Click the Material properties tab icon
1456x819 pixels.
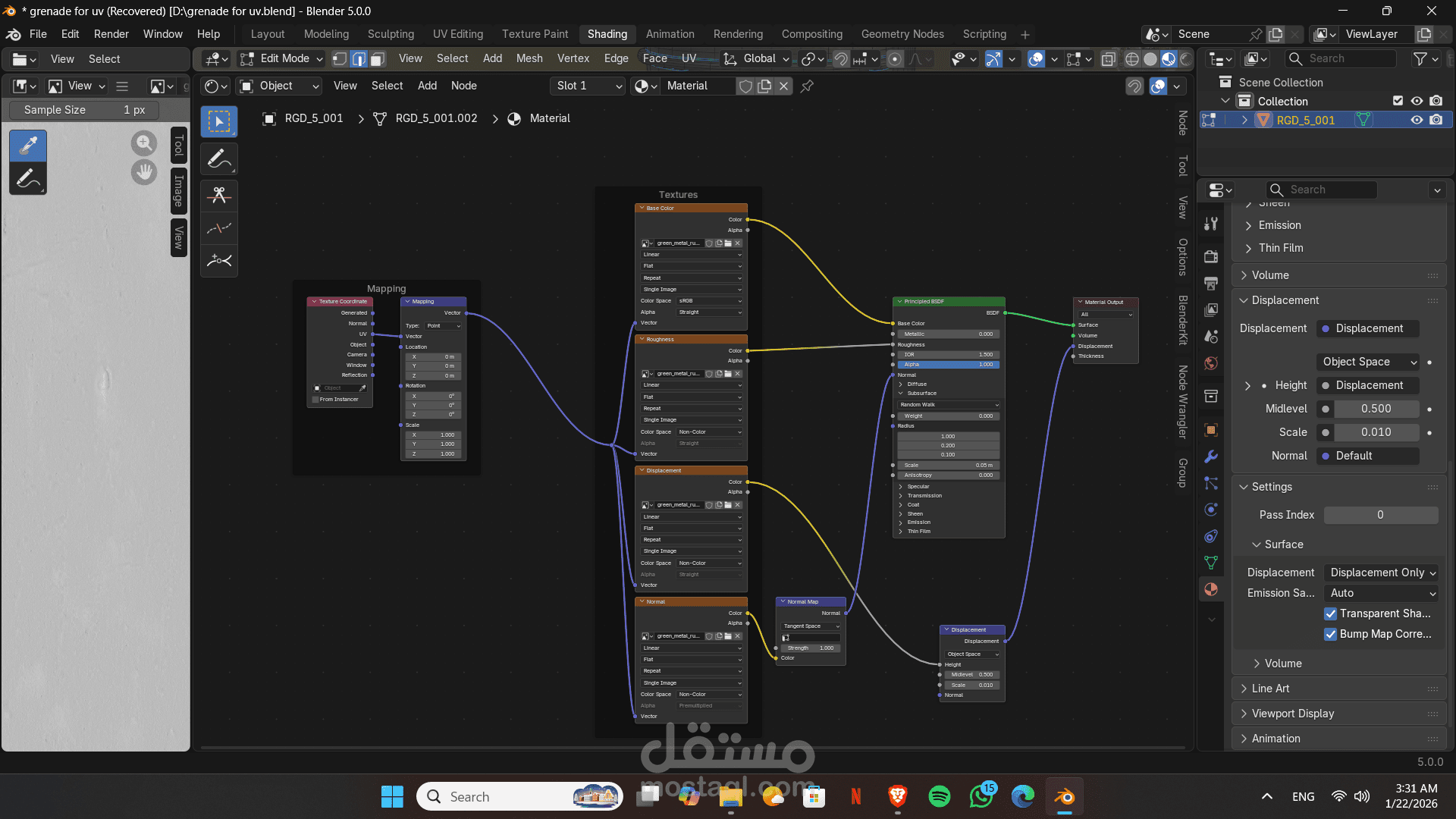pos(1211,589)
